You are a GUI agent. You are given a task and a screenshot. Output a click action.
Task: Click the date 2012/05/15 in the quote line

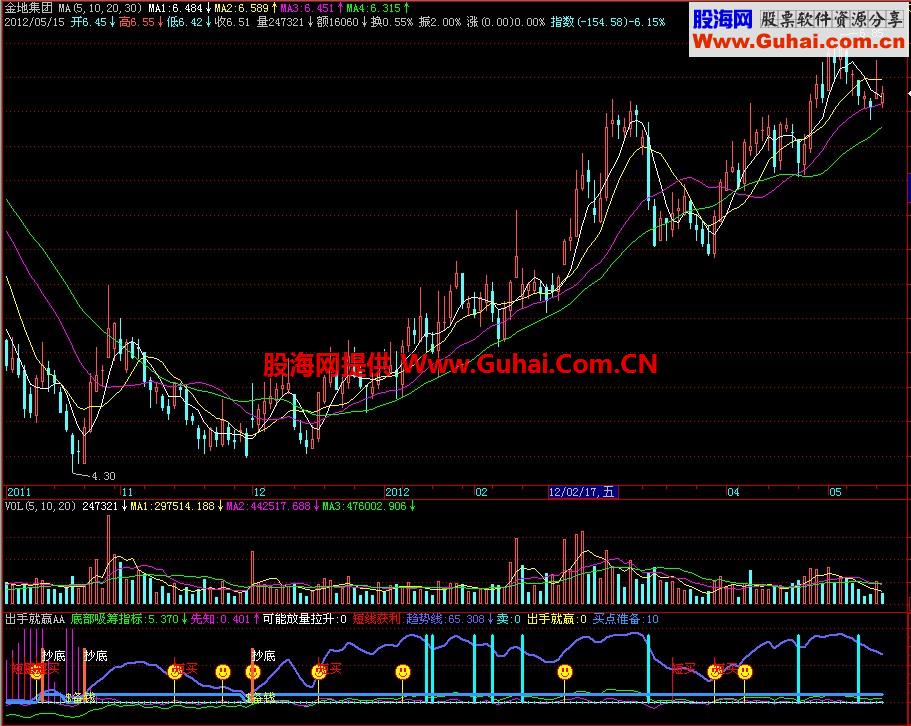click(x=35, y=22)
